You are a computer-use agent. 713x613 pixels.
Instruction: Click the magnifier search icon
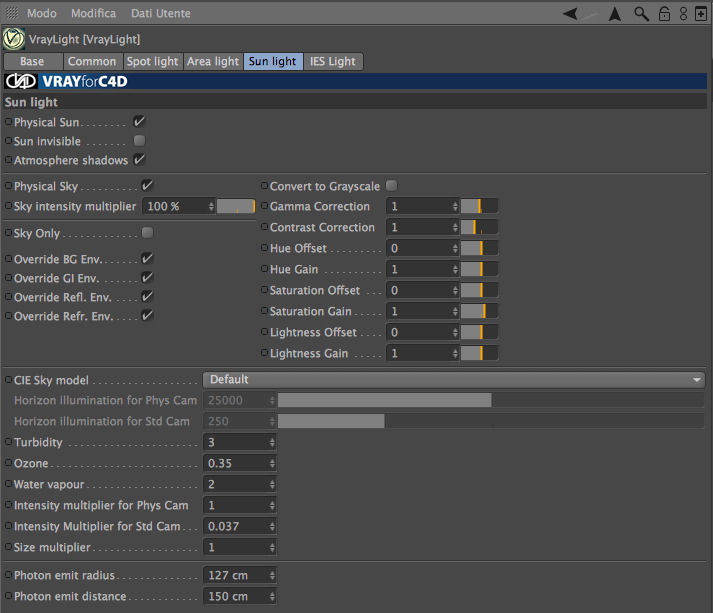(641, 14)
